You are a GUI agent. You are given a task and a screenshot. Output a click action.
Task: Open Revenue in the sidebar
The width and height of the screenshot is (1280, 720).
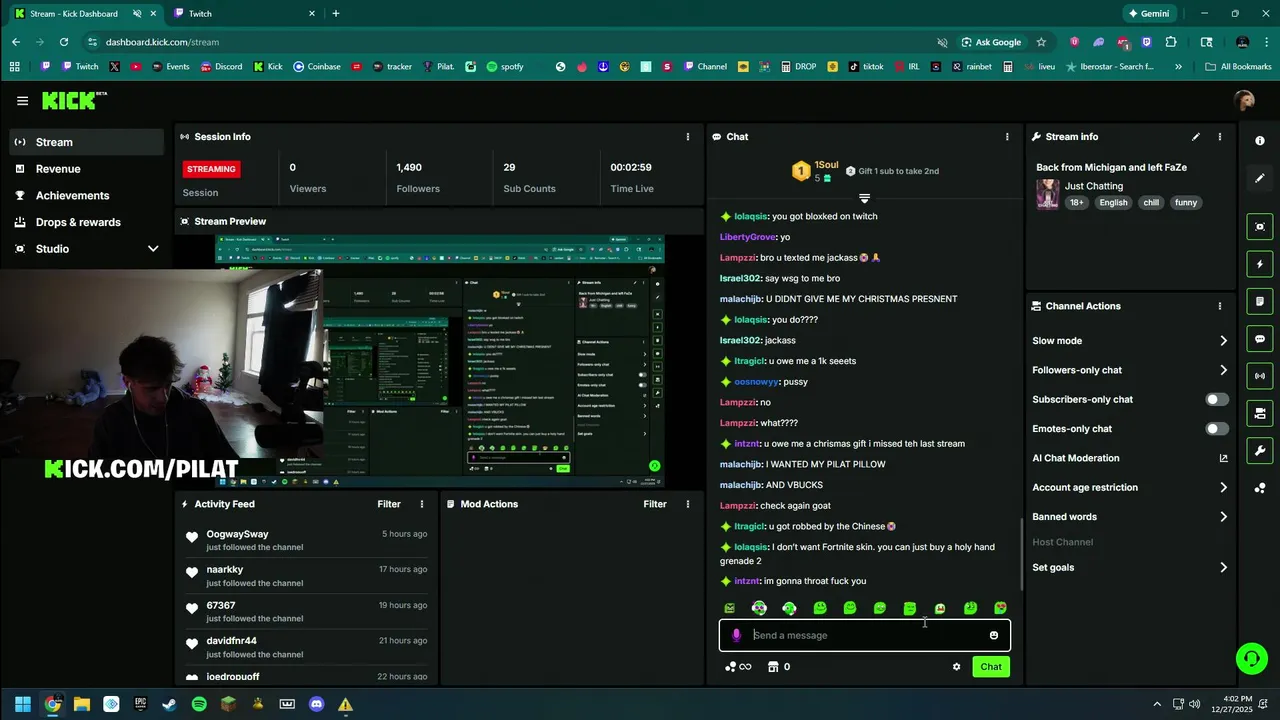pyautogui.click(x=86, y=169)
